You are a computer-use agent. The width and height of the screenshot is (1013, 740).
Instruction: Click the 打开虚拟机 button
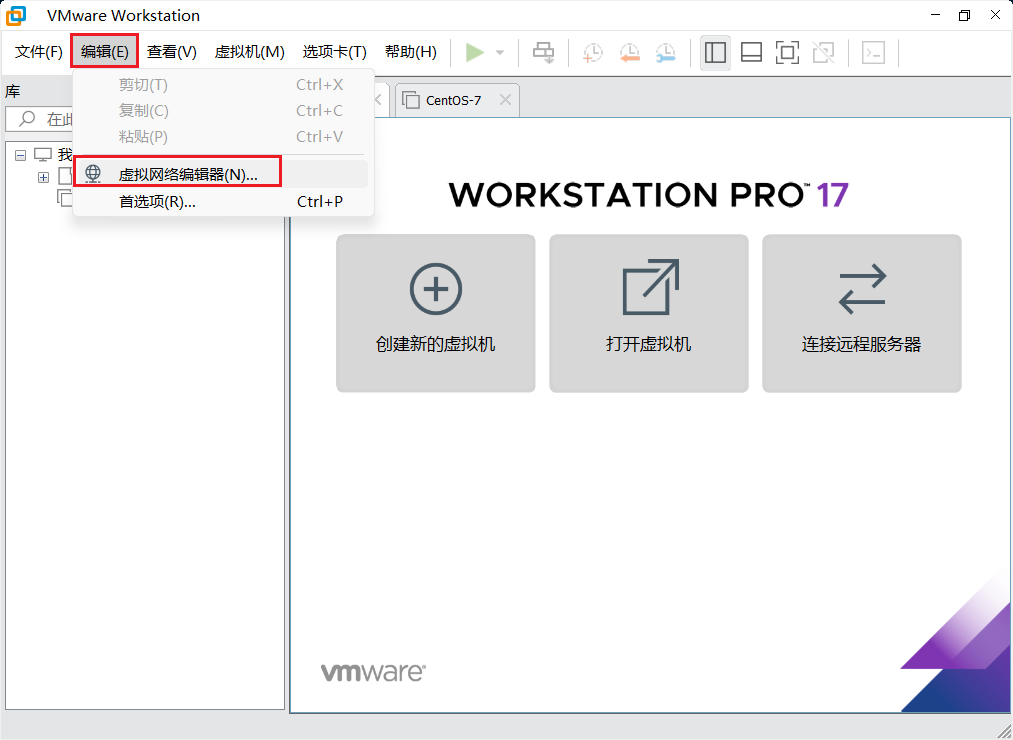click(x=649, y=313)
